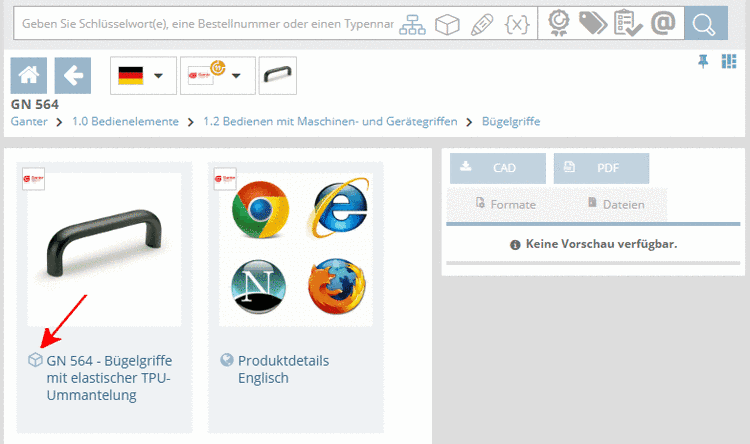Open the sketch search pencil icon
Screen dimensions: 750x444
coord(482,24)
